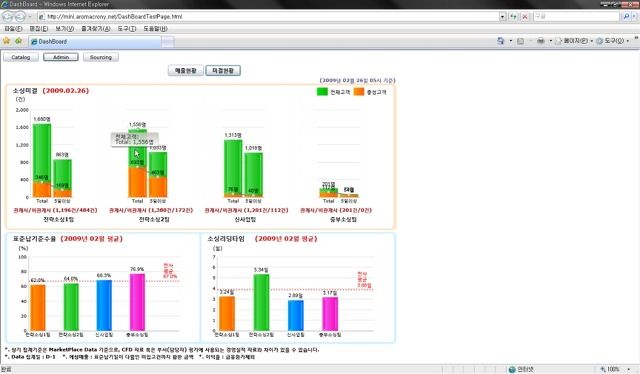Click blue 2.89일 bar in 소싱리딩타임 chart
Image resolution: width=640 pixels, height=374 pixels.
[x=296, y=315]
